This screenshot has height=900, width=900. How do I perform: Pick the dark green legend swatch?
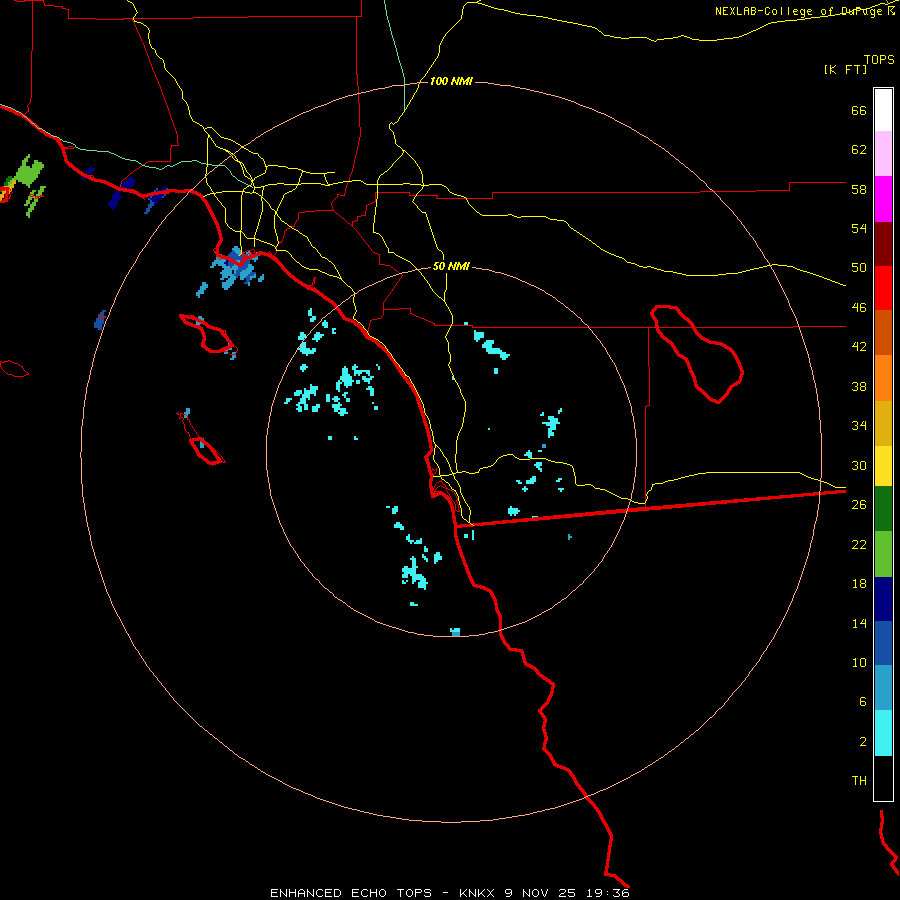coord(883,509)
